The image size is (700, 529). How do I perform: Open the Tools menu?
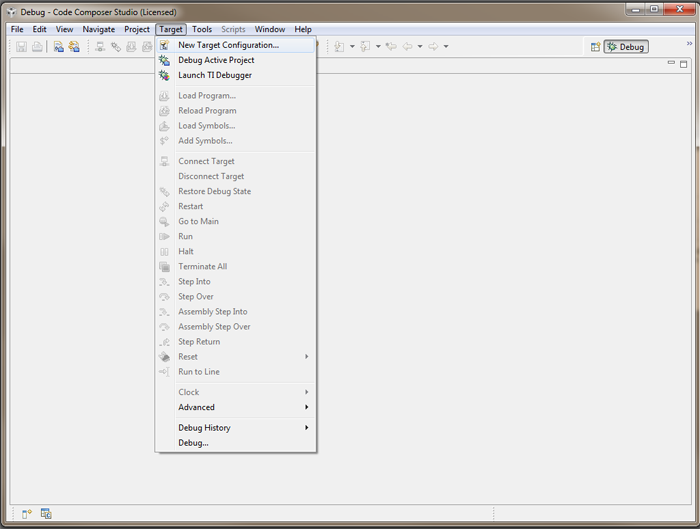pyautogui.click(x=202, y=29)
